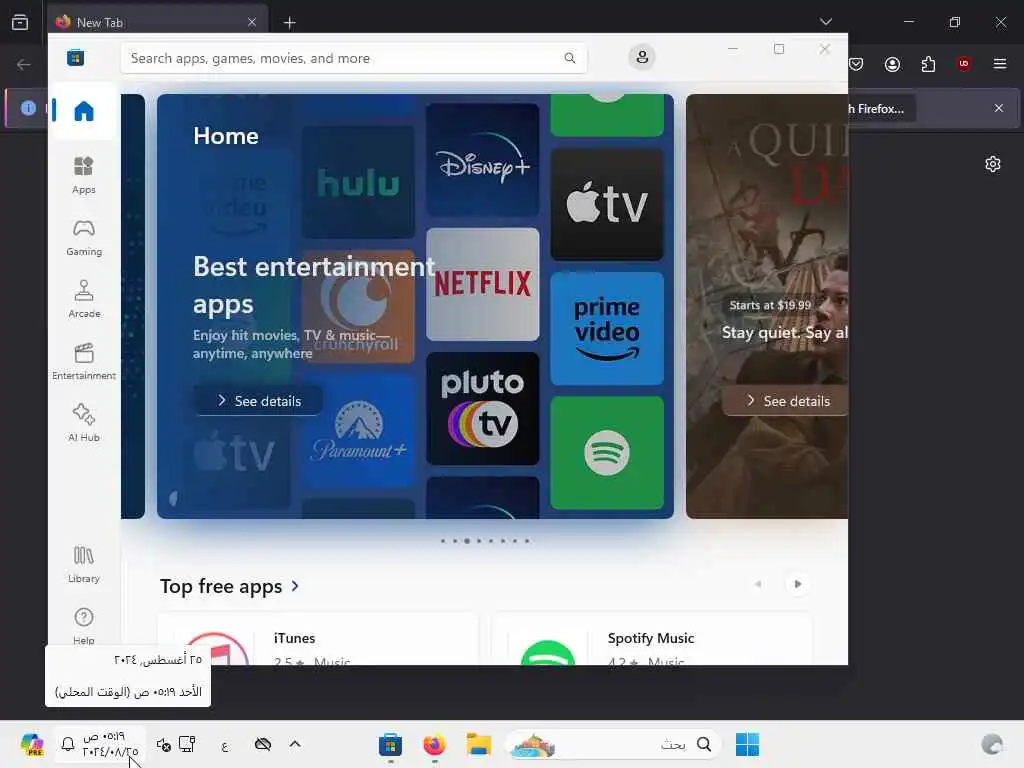Screen dimensions: 1024x768
Task: Open the Home page in Store sidebar
Action: (x=84, y=111)
